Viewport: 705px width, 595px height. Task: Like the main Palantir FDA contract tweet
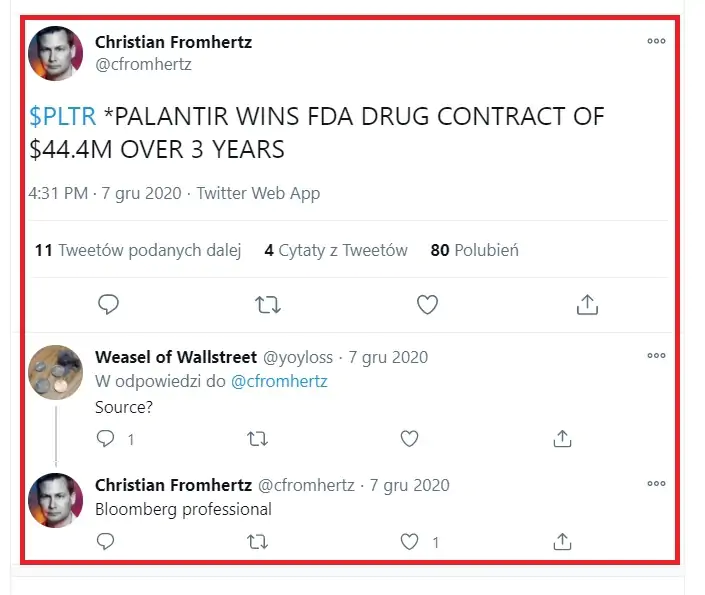tap(427, 304)
